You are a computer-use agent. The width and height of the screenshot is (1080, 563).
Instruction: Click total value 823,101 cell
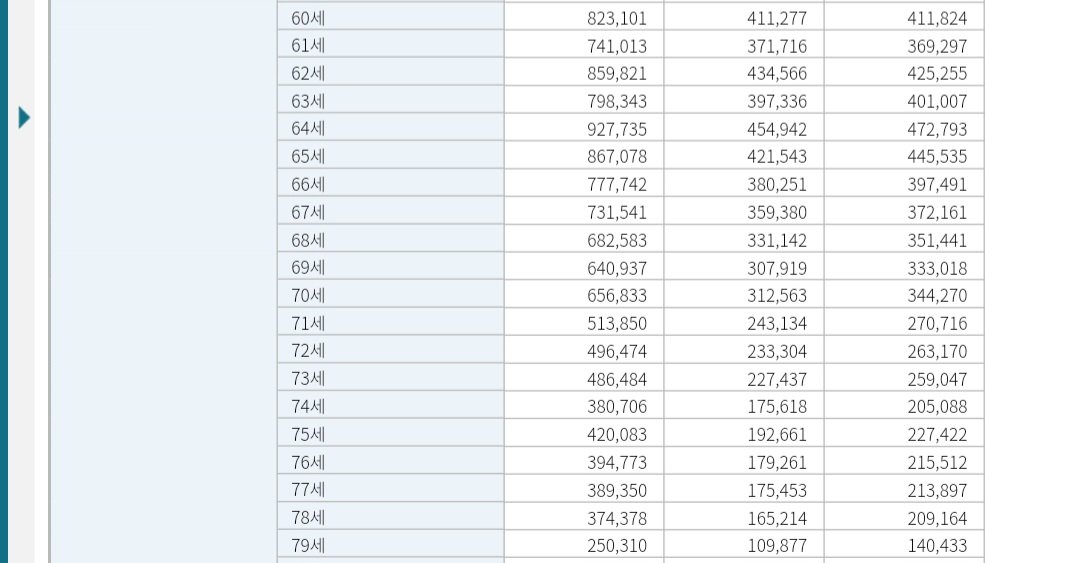[584, 17]
